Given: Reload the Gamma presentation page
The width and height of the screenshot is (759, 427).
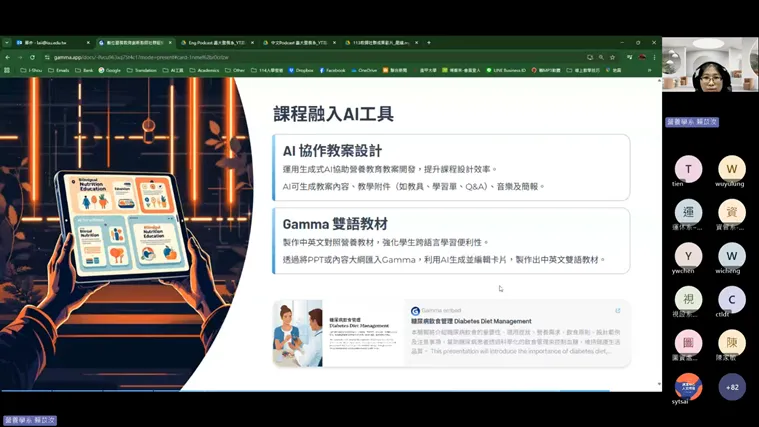Looking at the screenshot, I should (32, 57).
